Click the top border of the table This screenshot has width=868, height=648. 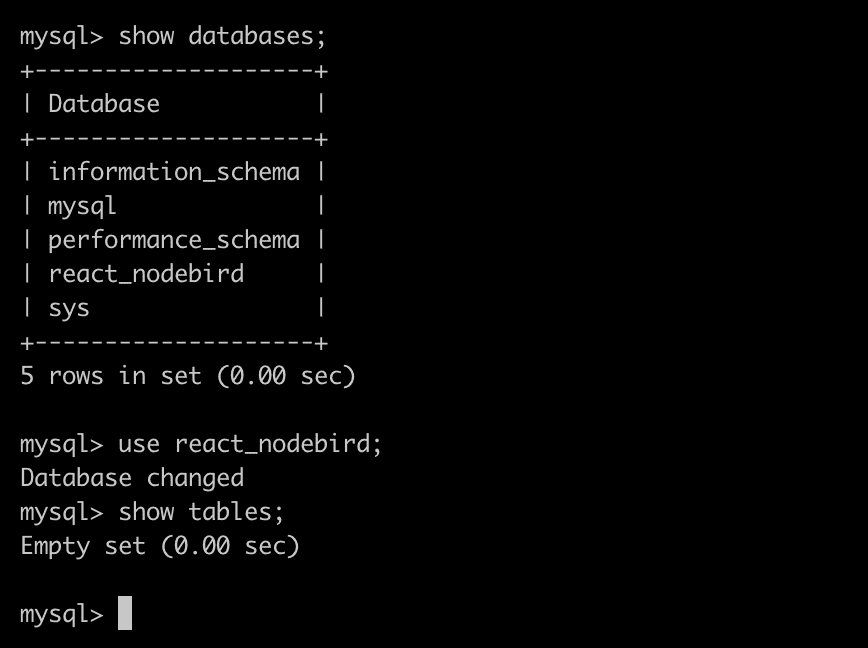(x=174, y=71)
